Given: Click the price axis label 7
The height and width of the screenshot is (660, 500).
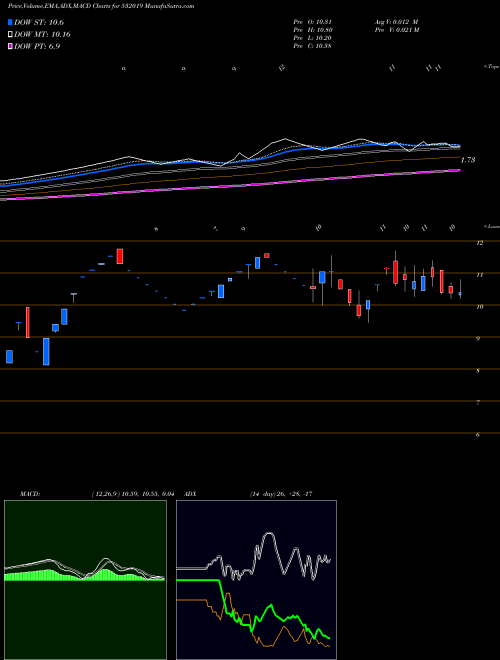Looking at the screenshot, I should coord(478,403).
